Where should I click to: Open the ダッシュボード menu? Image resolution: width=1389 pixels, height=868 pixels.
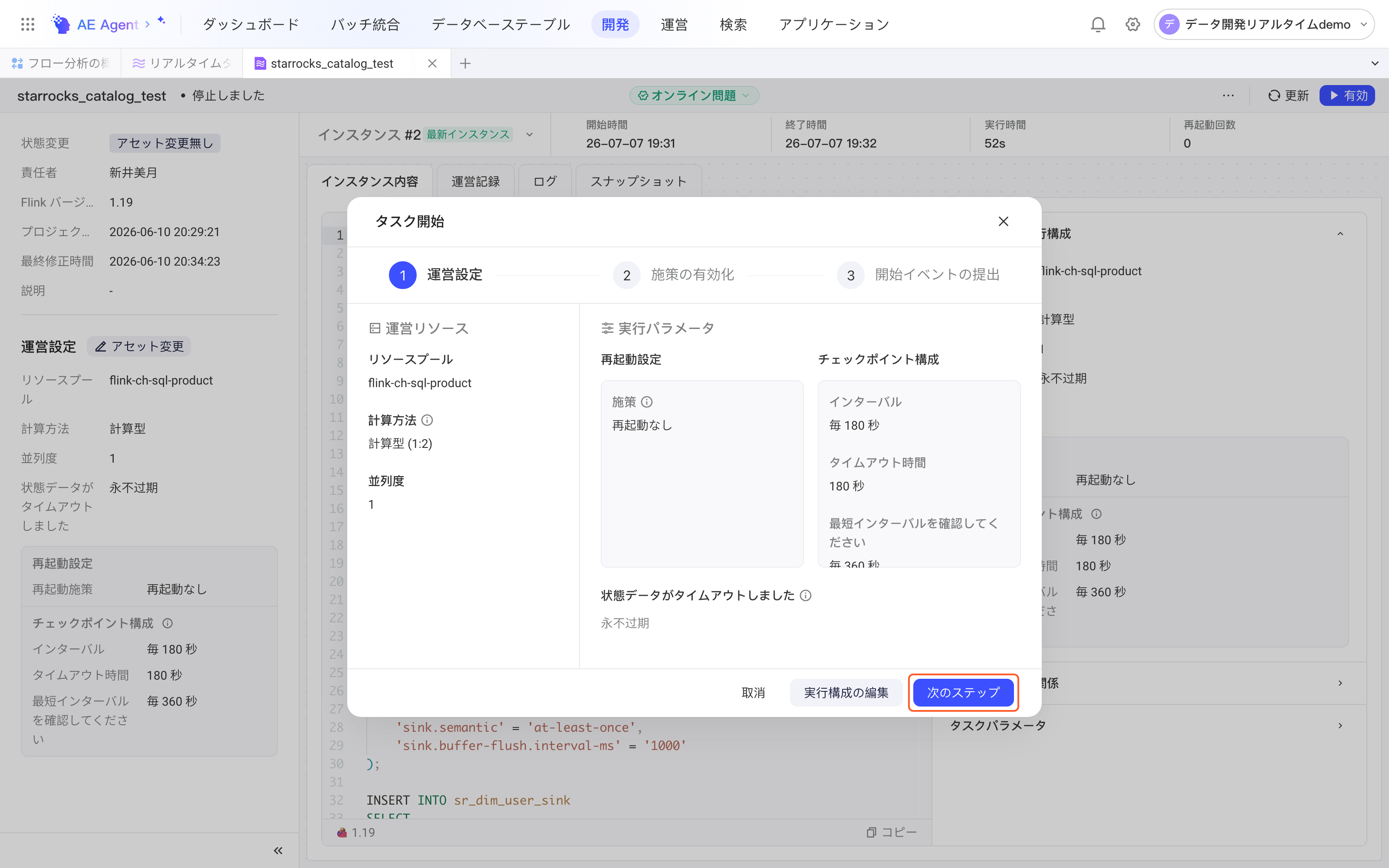click(x=251, y=24)
